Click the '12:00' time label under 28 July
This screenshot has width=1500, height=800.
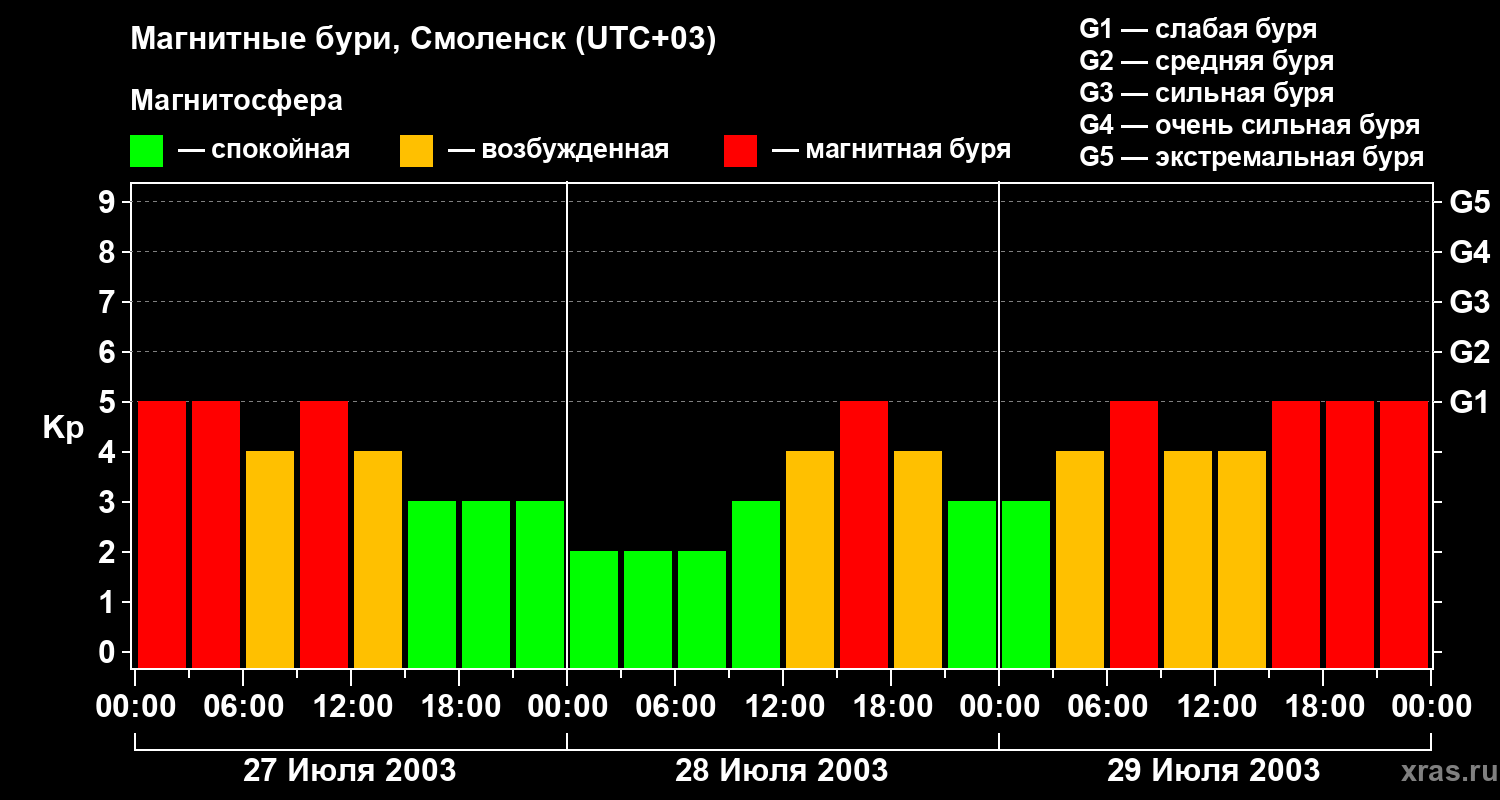[783, 707]
